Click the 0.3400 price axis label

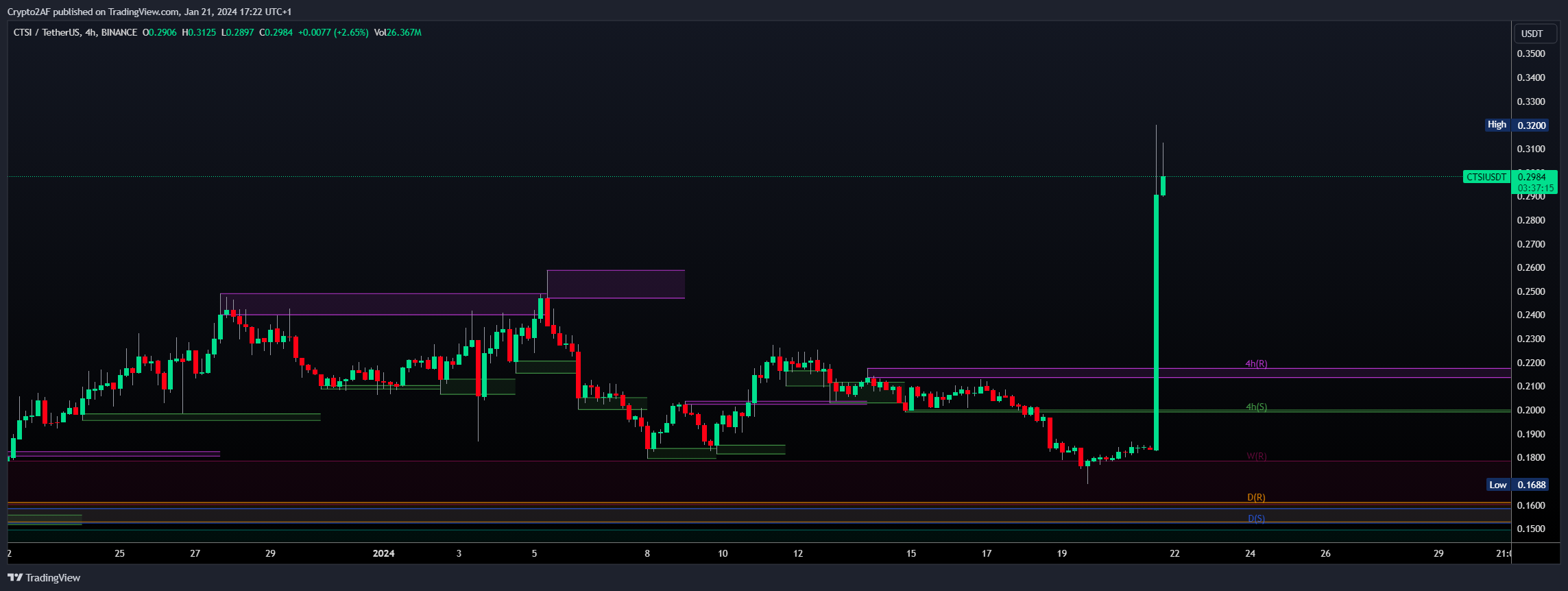1531,77
